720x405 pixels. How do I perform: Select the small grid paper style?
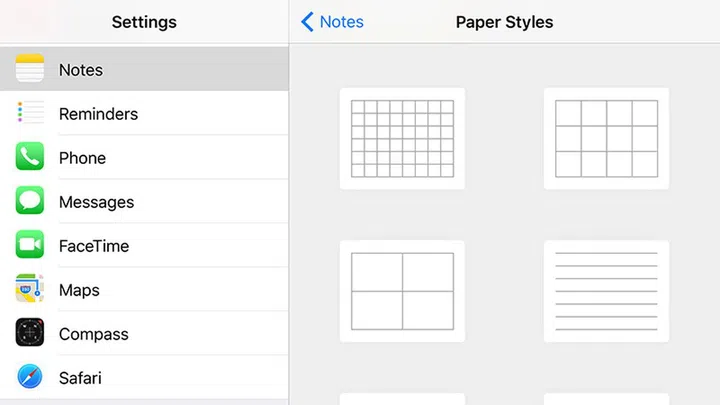(402, 138)
